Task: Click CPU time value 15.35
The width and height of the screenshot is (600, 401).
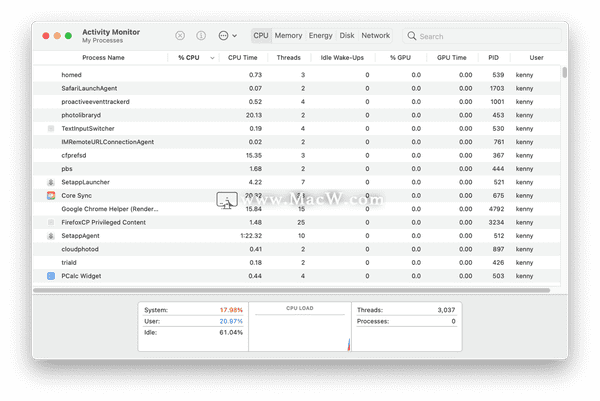Action: (x=254, y=155)
